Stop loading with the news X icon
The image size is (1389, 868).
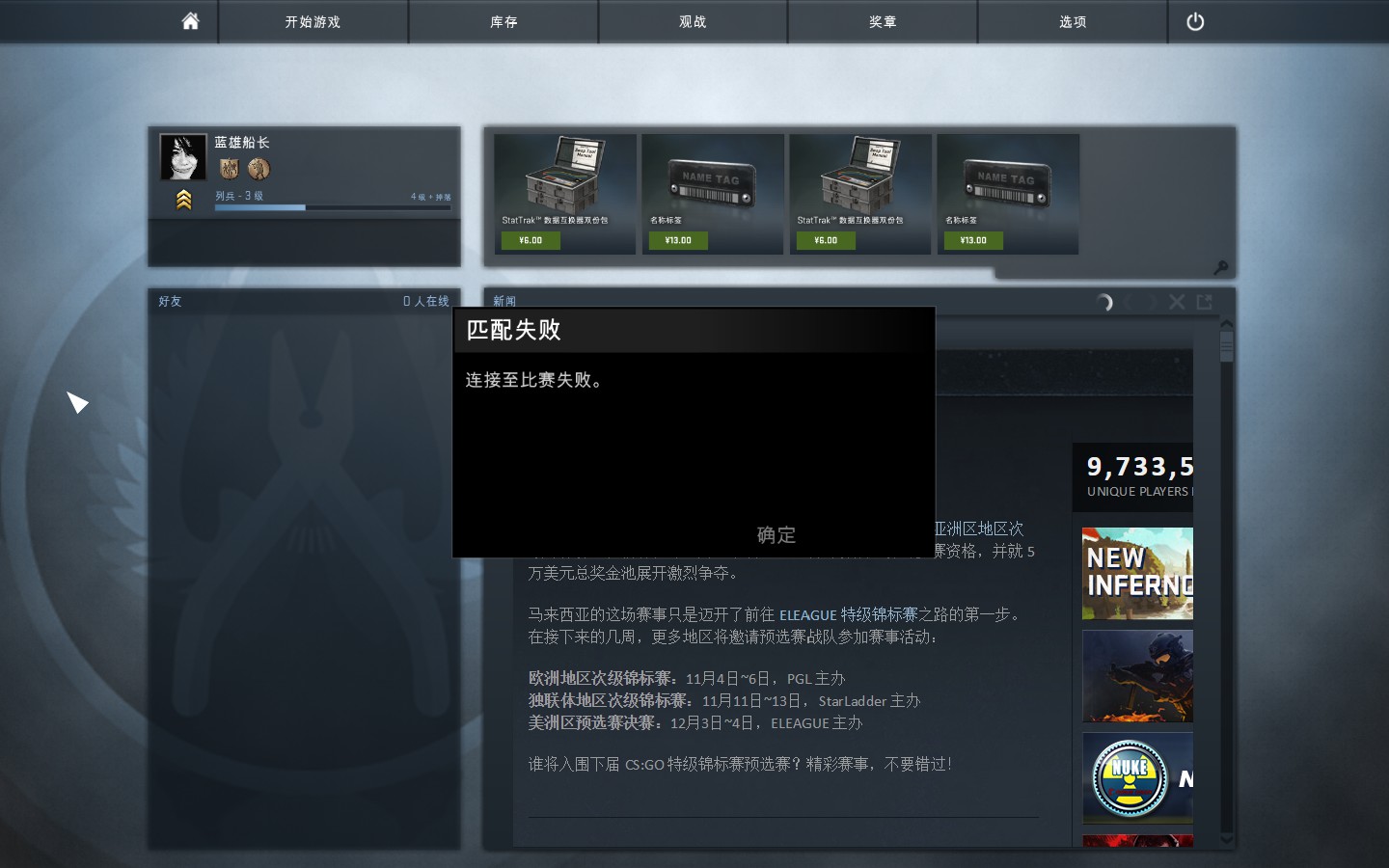1177,302
